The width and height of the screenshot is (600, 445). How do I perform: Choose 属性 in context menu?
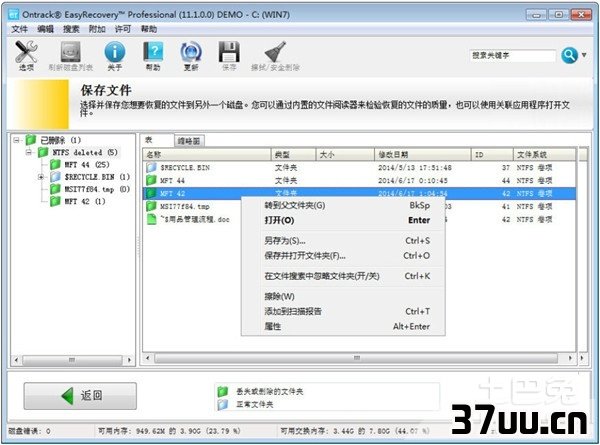(343, 326)
